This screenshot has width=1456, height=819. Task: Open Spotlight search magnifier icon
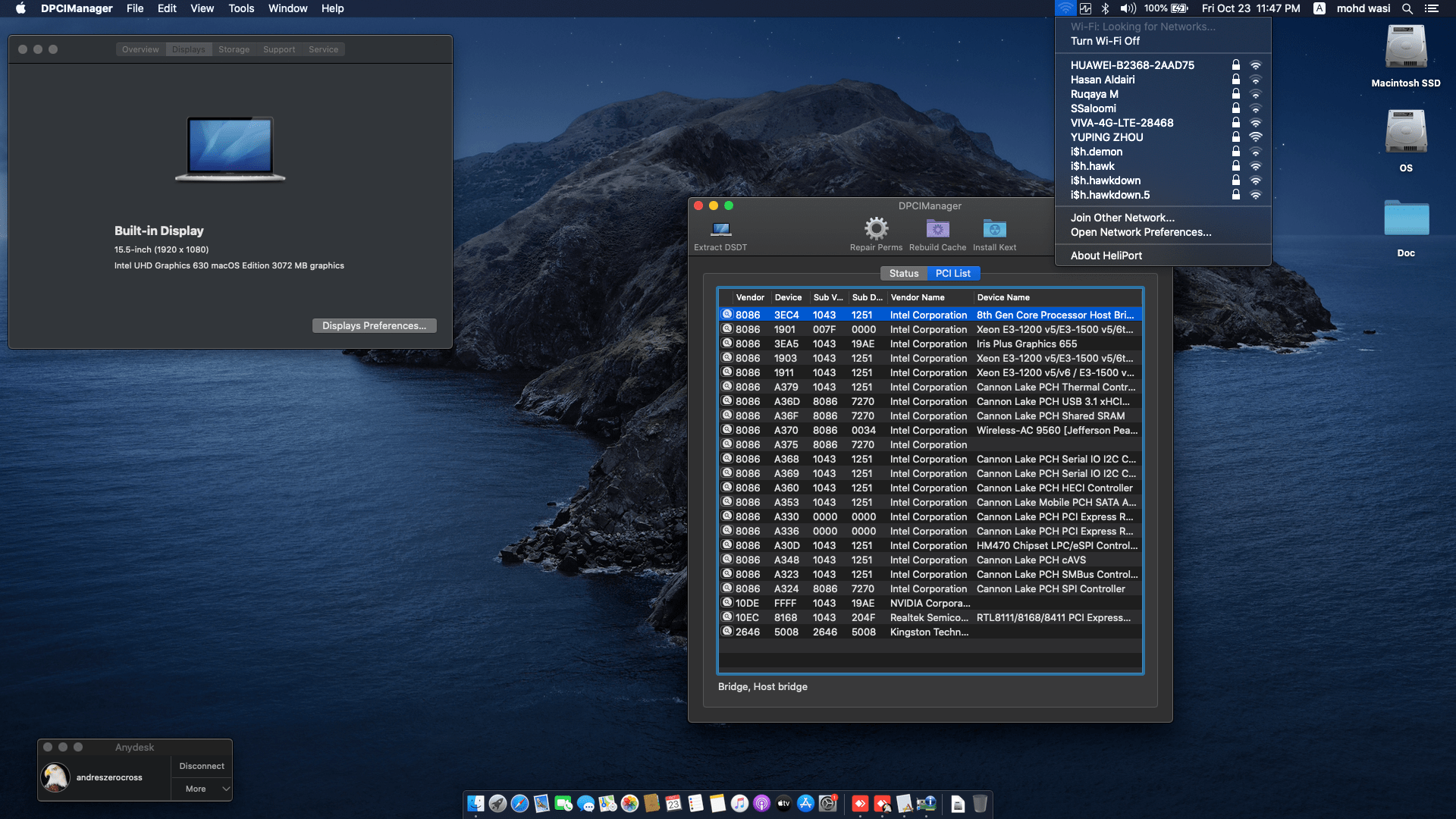1407,8
